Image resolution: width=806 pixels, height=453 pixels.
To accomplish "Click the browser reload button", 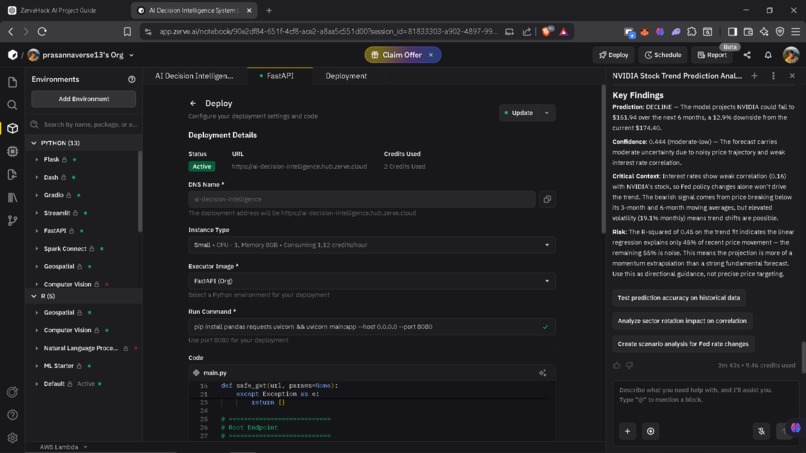I will tap(42, 31).
